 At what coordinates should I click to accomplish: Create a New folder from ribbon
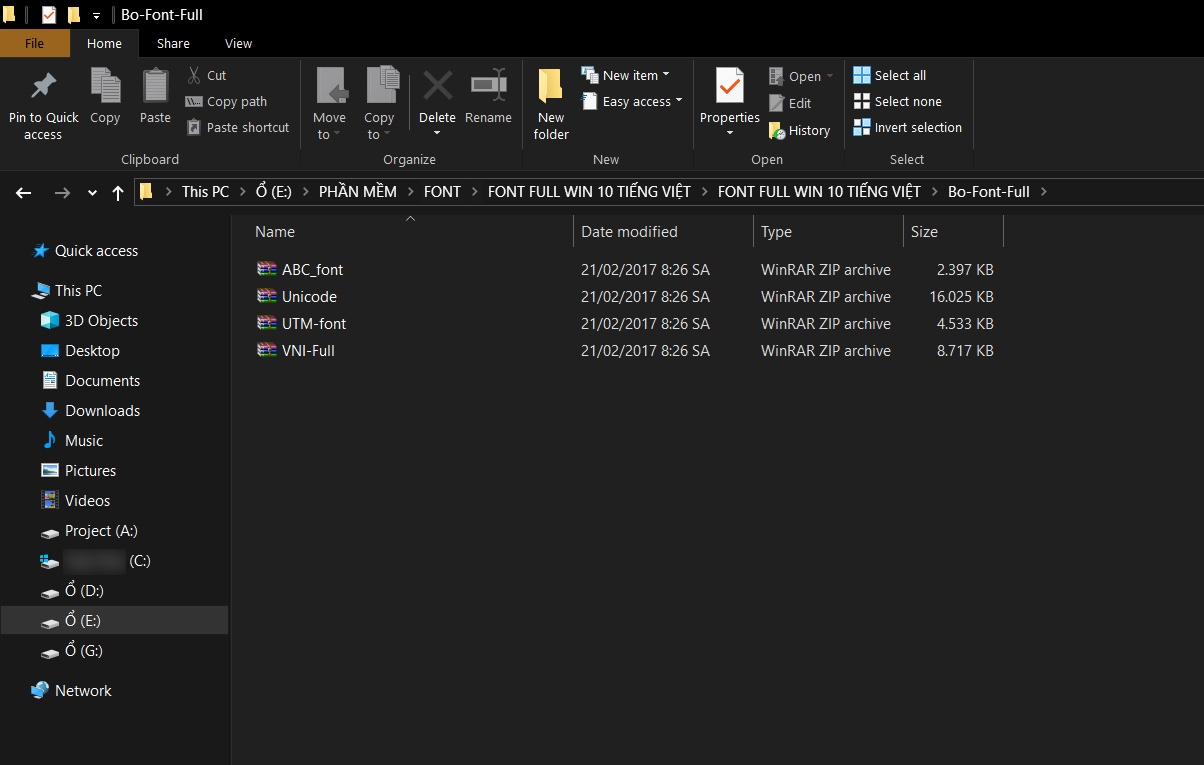[551, 104]
